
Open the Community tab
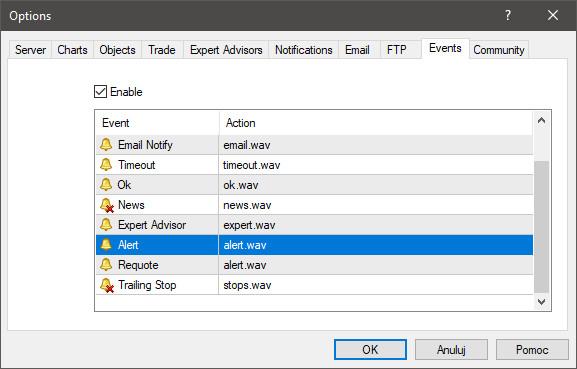(499, 50)
